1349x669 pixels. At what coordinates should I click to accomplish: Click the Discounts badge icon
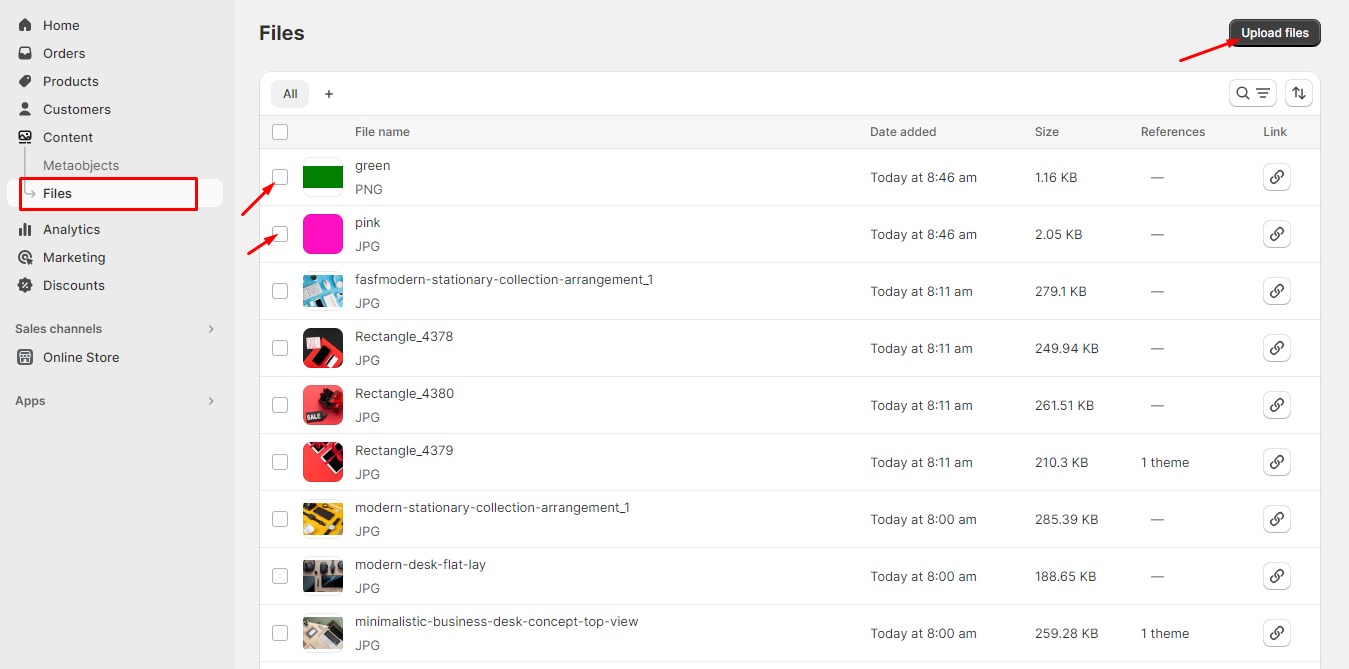pos(25,285)
